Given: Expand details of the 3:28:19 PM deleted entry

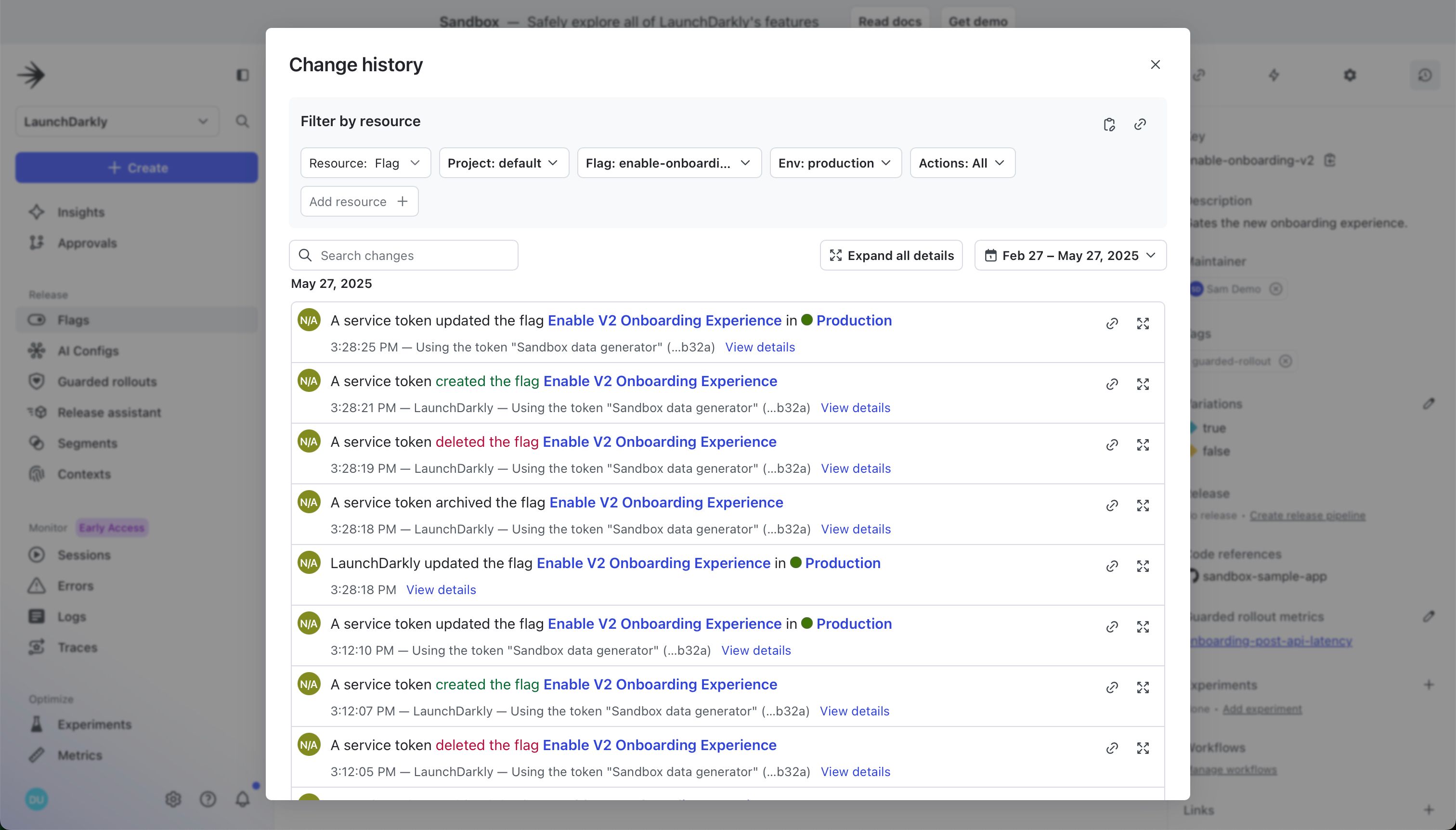Looking at the screenshot, I should point(1143,445).
